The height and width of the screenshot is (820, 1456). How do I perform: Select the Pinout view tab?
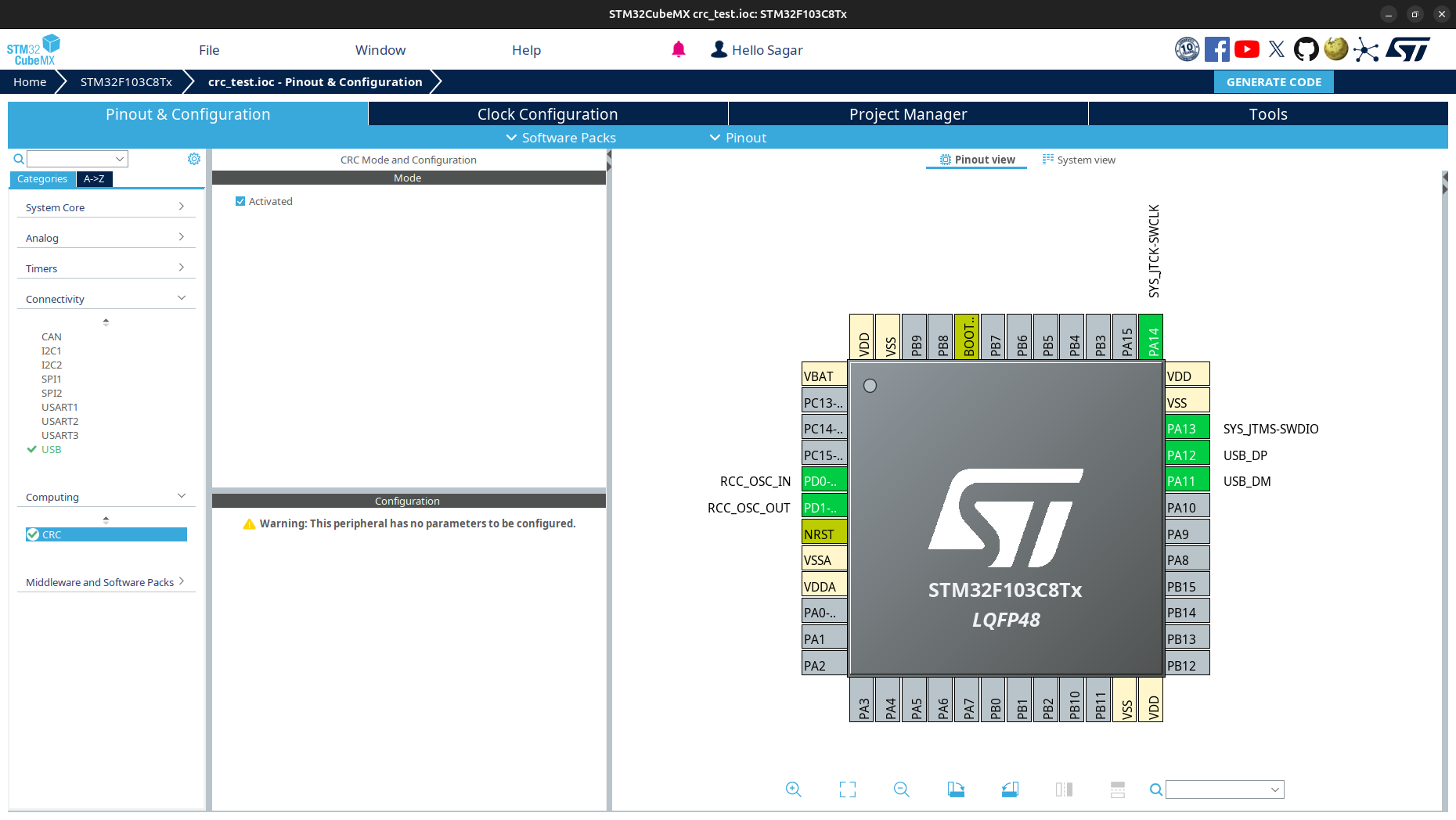[x=976, y=160]
